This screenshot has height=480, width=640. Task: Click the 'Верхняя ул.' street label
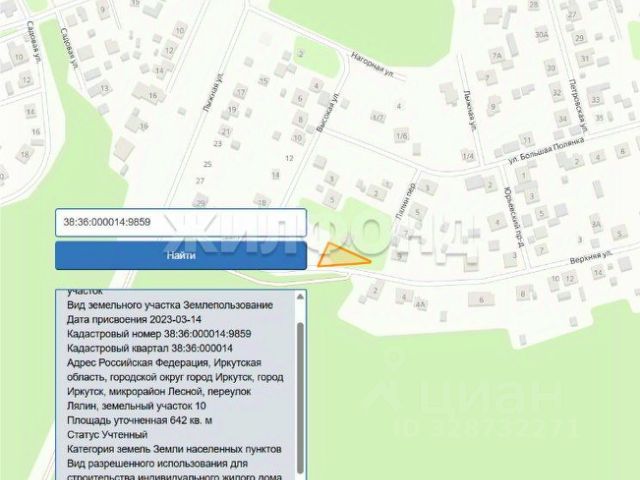point(591,257)
